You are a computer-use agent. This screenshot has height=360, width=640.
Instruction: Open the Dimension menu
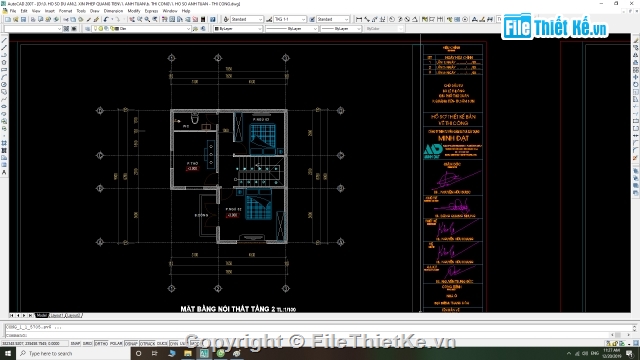coord(113,11)
